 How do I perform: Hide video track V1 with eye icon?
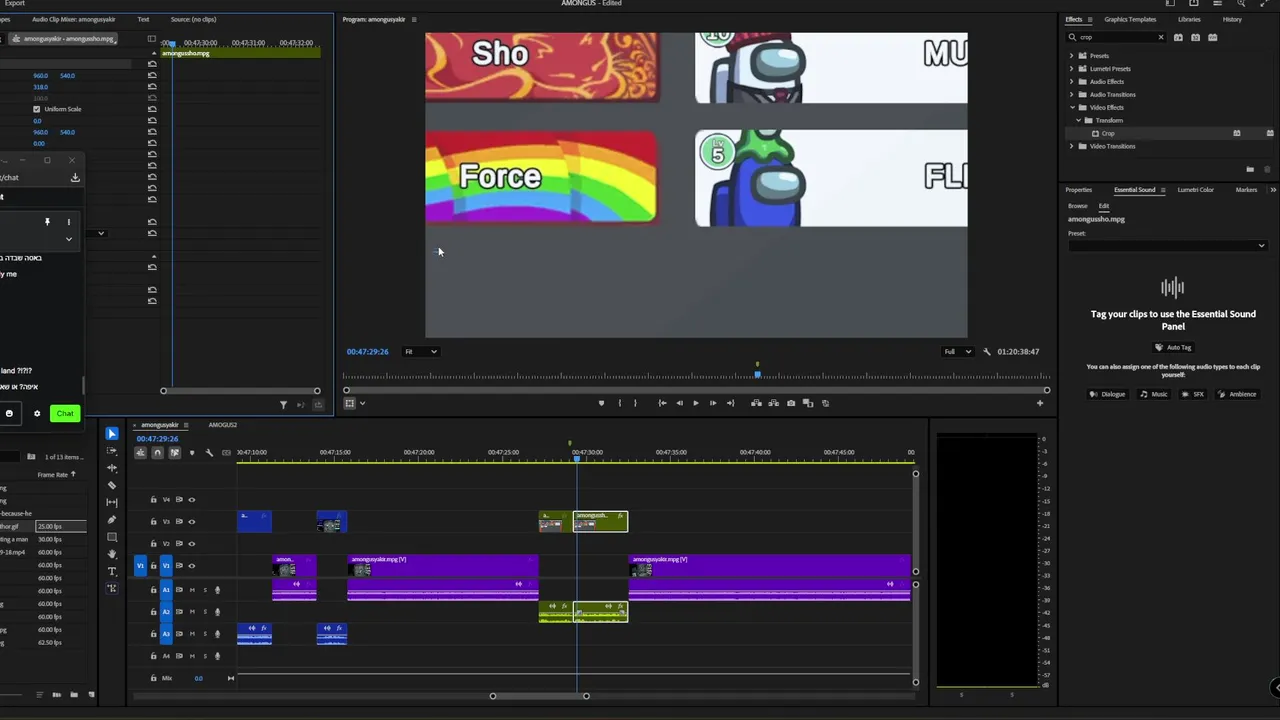(x=192, y=565)
